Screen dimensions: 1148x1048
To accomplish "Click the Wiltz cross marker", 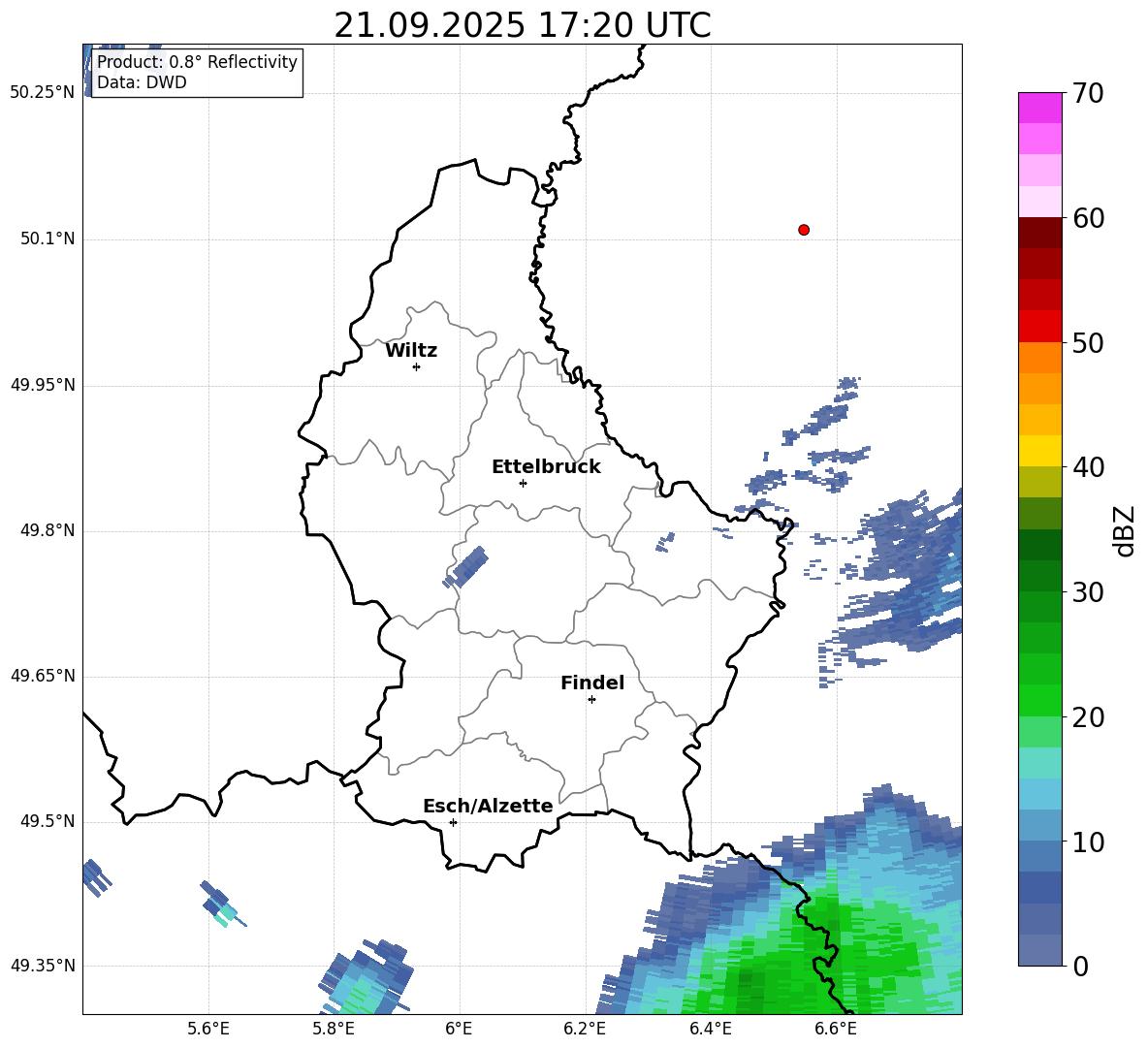I will click(417, 366).
